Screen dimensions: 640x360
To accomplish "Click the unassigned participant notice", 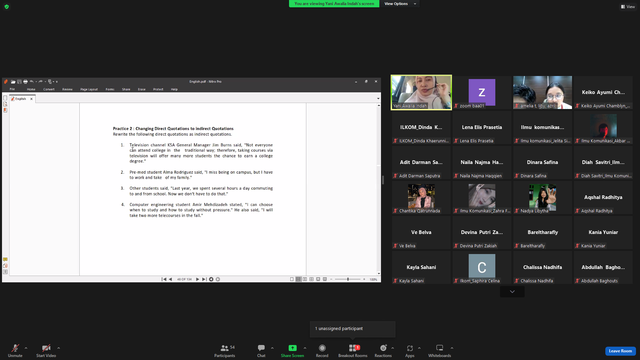I will pyautogui.click(x=353, y=329).
